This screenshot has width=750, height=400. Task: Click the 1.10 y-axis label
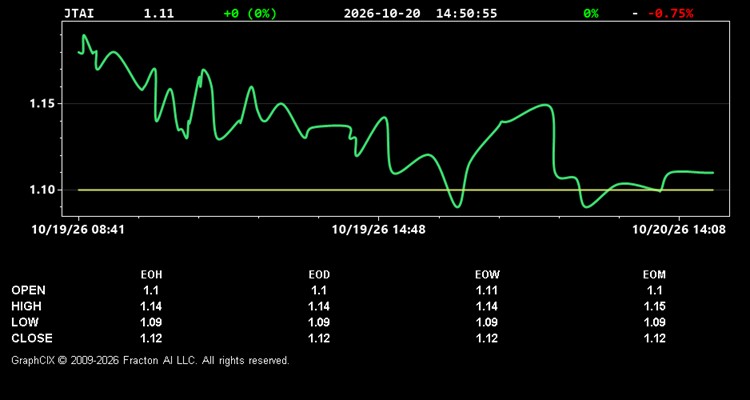(x=42, y=190)
